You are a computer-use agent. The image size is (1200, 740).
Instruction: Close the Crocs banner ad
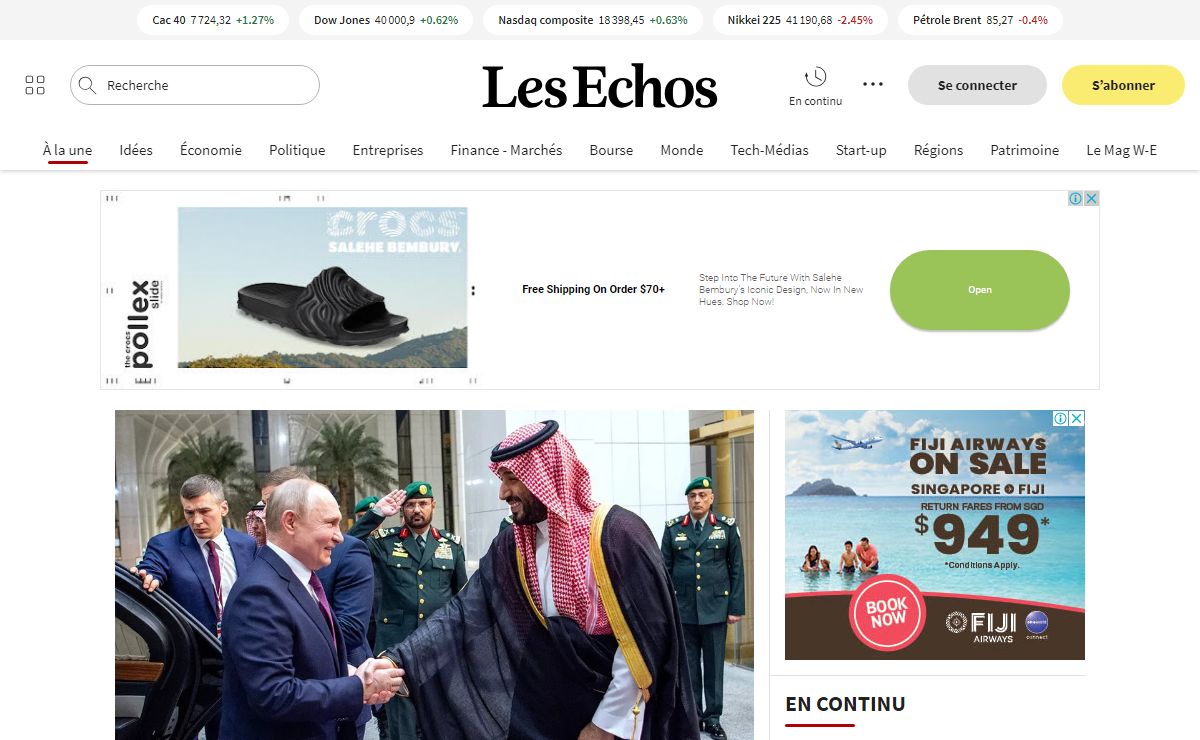[1091, 198]
